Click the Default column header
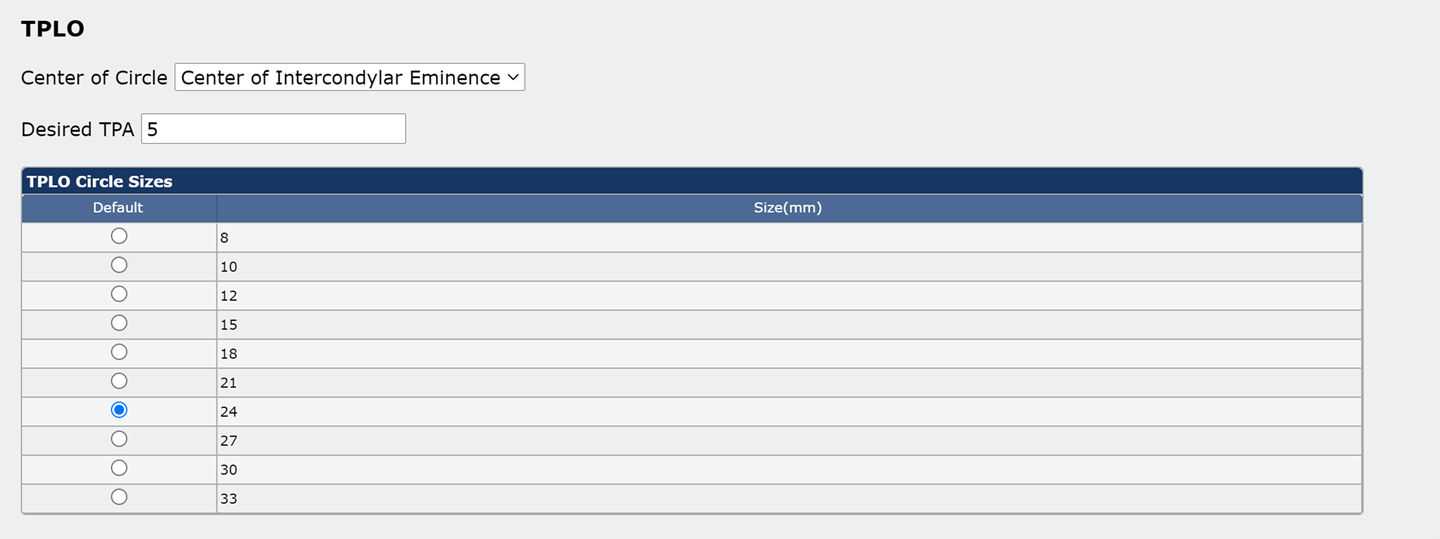Viewport: 1440px width, 539px height. click(x=118, y=208)
